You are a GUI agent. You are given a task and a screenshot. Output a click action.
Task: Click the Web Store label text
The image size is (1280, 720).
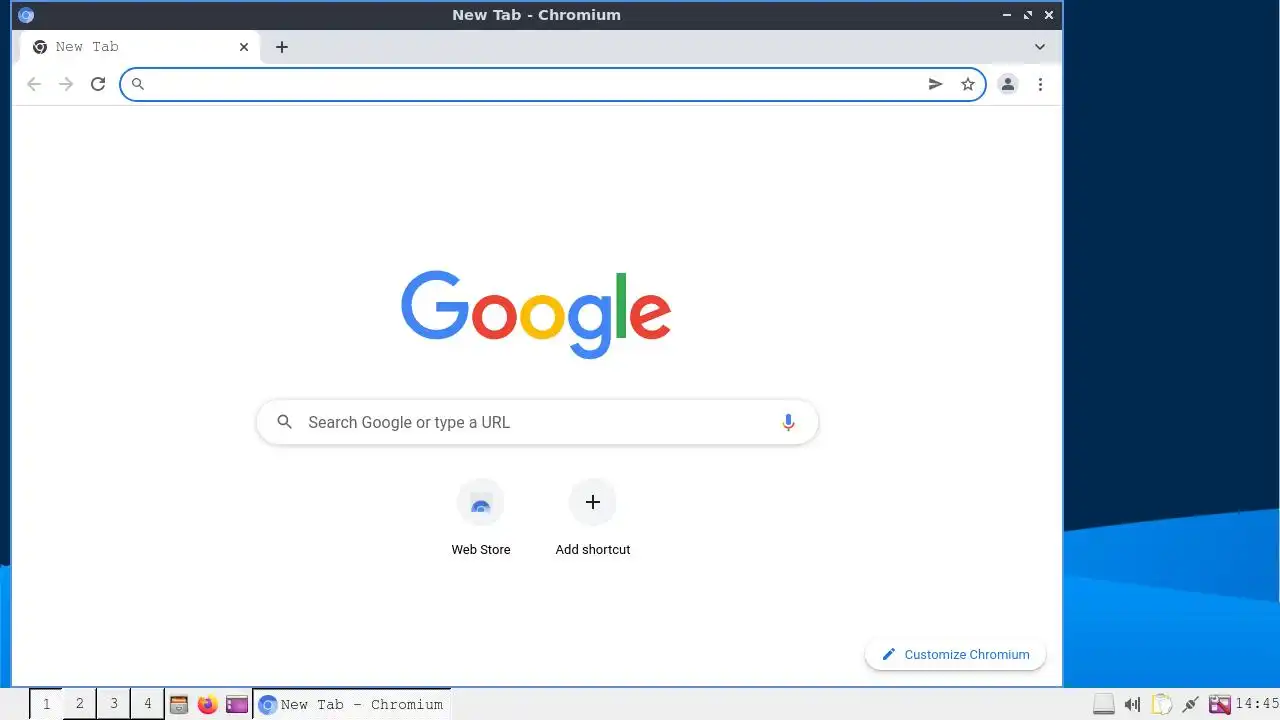(x=481, y=549)
